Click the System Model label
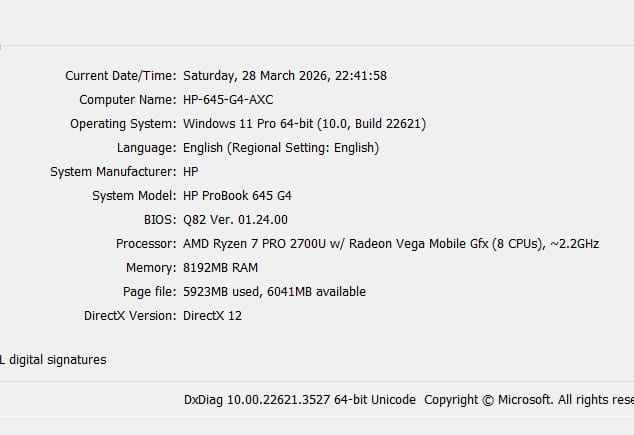Image resolution: width=634 pixels, height=435 pixels. click(134, 196)
